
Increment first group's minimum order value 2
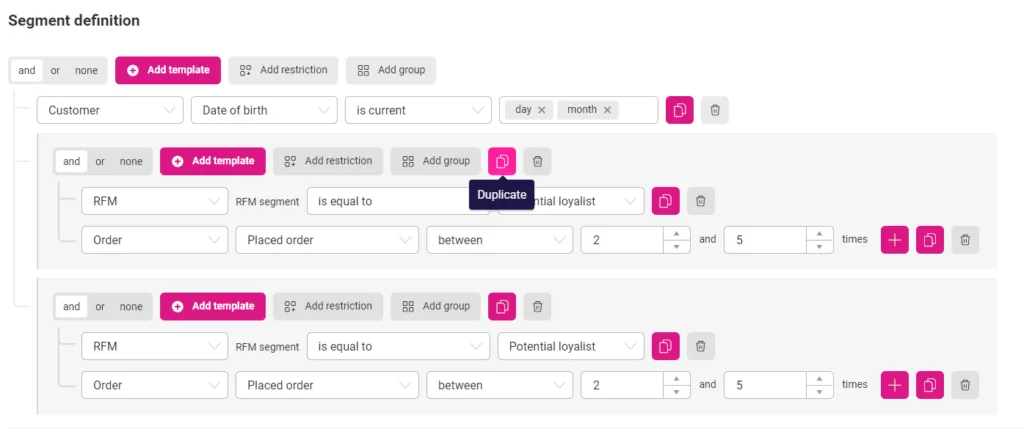[x=677, y=234]
